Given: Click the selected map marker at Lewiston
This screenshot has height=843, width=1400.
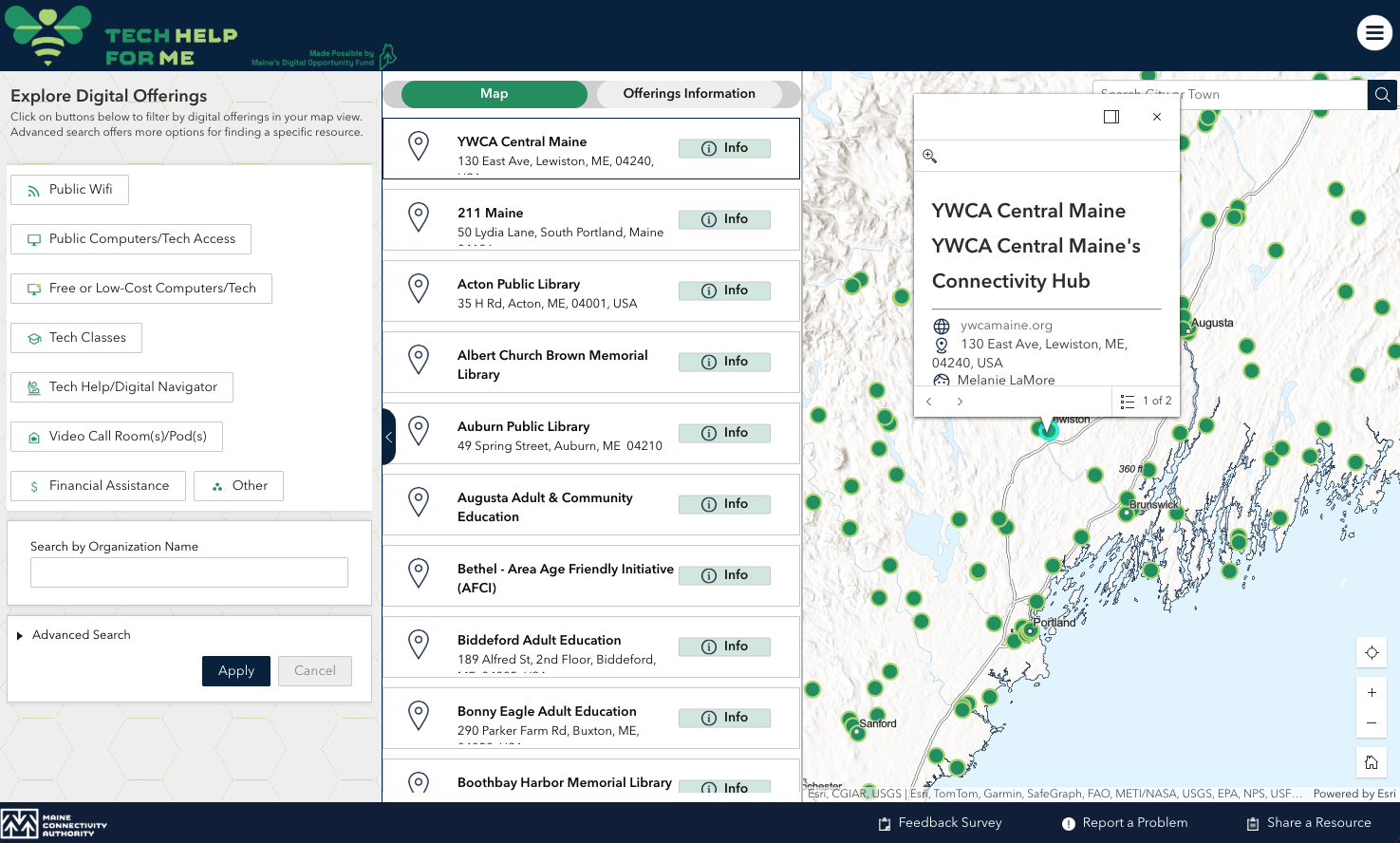Looking at the screenshot, I should 1048,431.
